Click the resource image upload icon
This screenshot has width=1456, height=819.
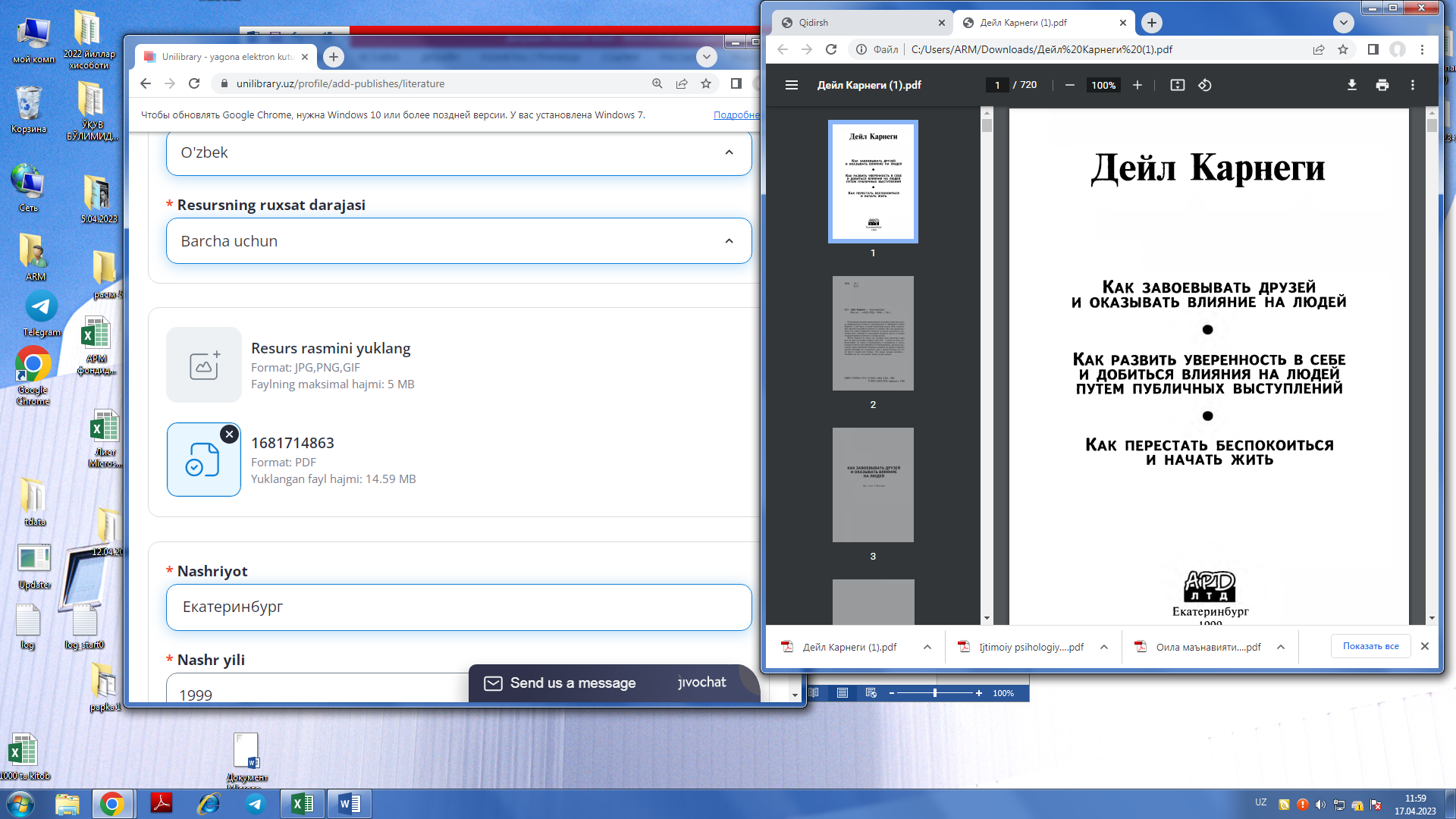(x=203, y=365)
